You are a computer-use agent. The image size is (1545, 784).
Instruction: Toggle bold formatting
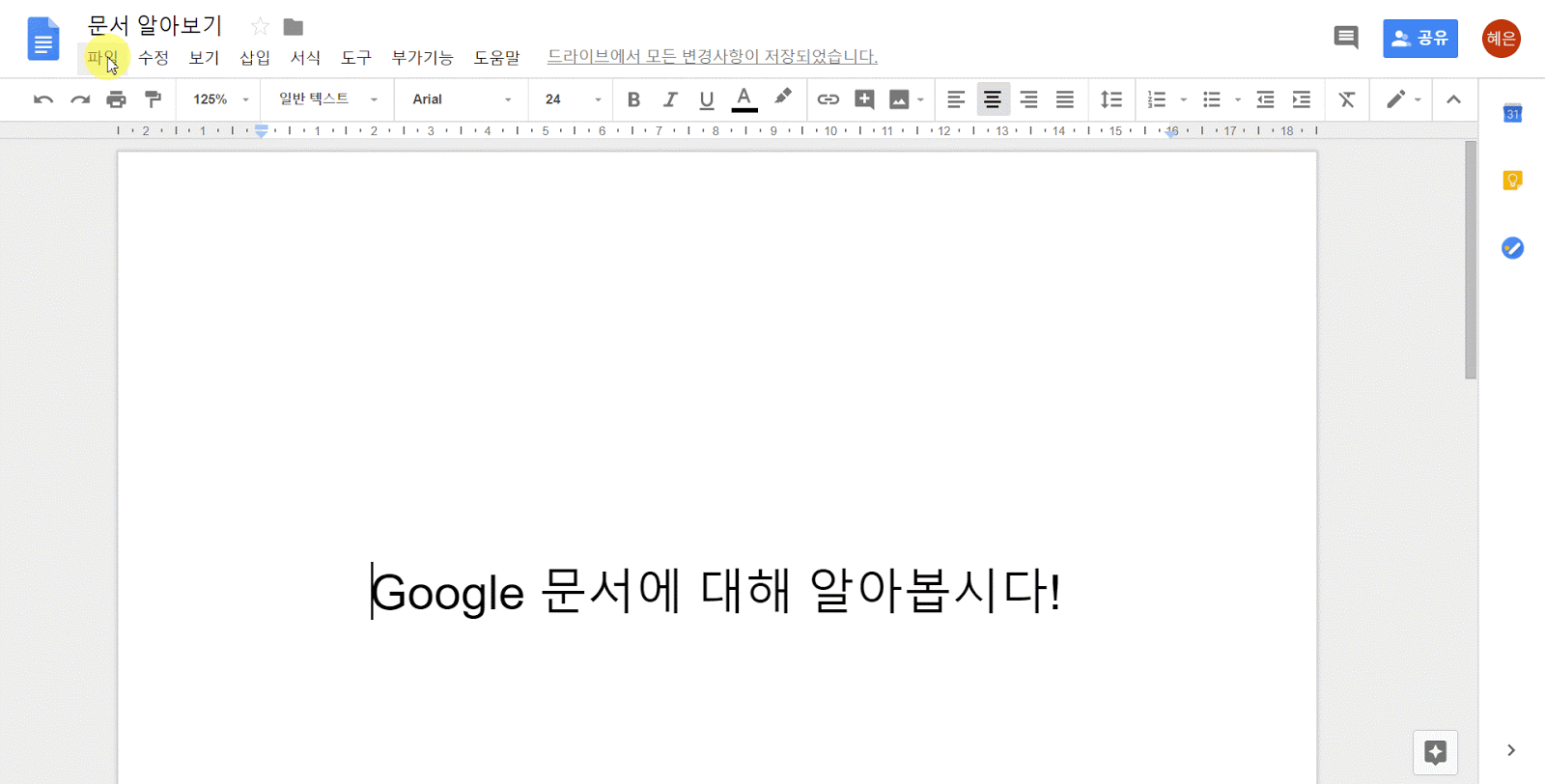(633, 99)
